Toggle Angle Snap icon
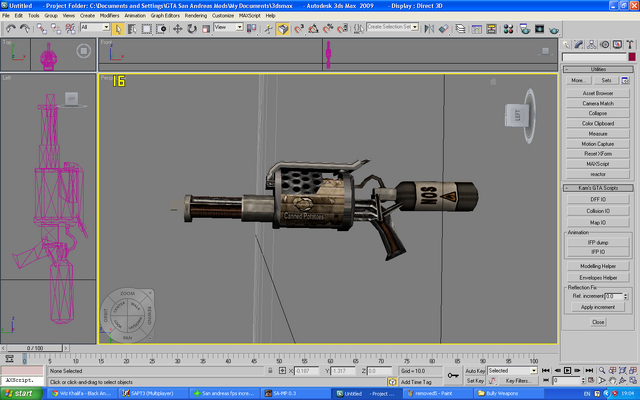The image size is (640, 400). pyautogui.click(x=313, y=29)
